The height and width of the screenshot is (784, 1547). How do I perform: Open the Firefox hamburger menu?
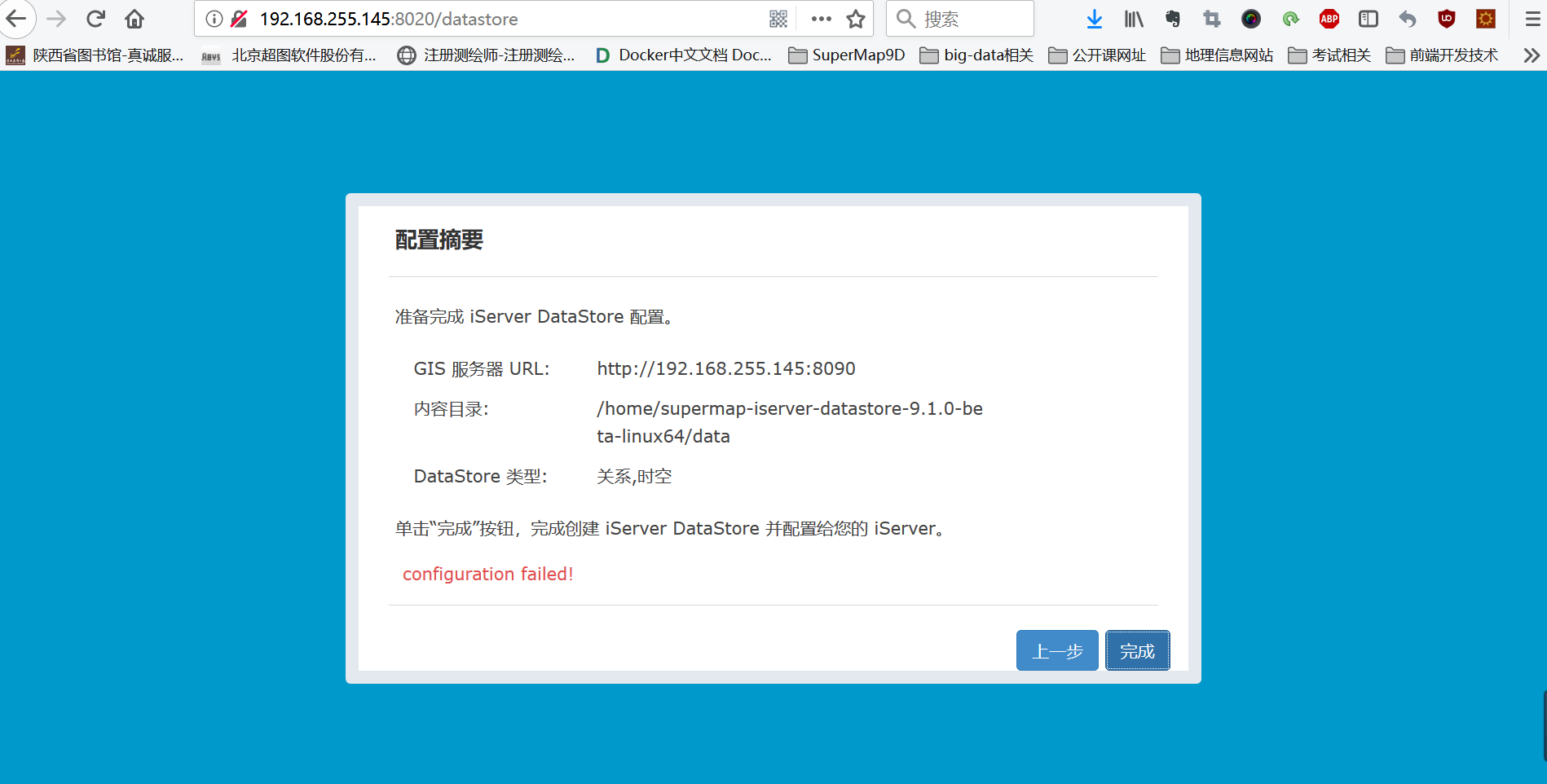click(x=1532, y=19)
